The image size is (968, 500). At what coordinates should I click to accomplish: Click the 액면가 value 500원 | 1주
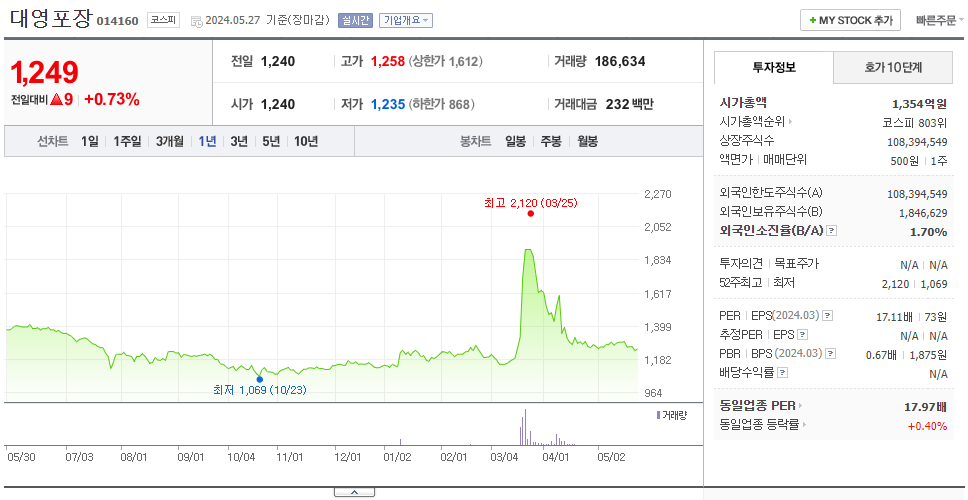point(921,160)
